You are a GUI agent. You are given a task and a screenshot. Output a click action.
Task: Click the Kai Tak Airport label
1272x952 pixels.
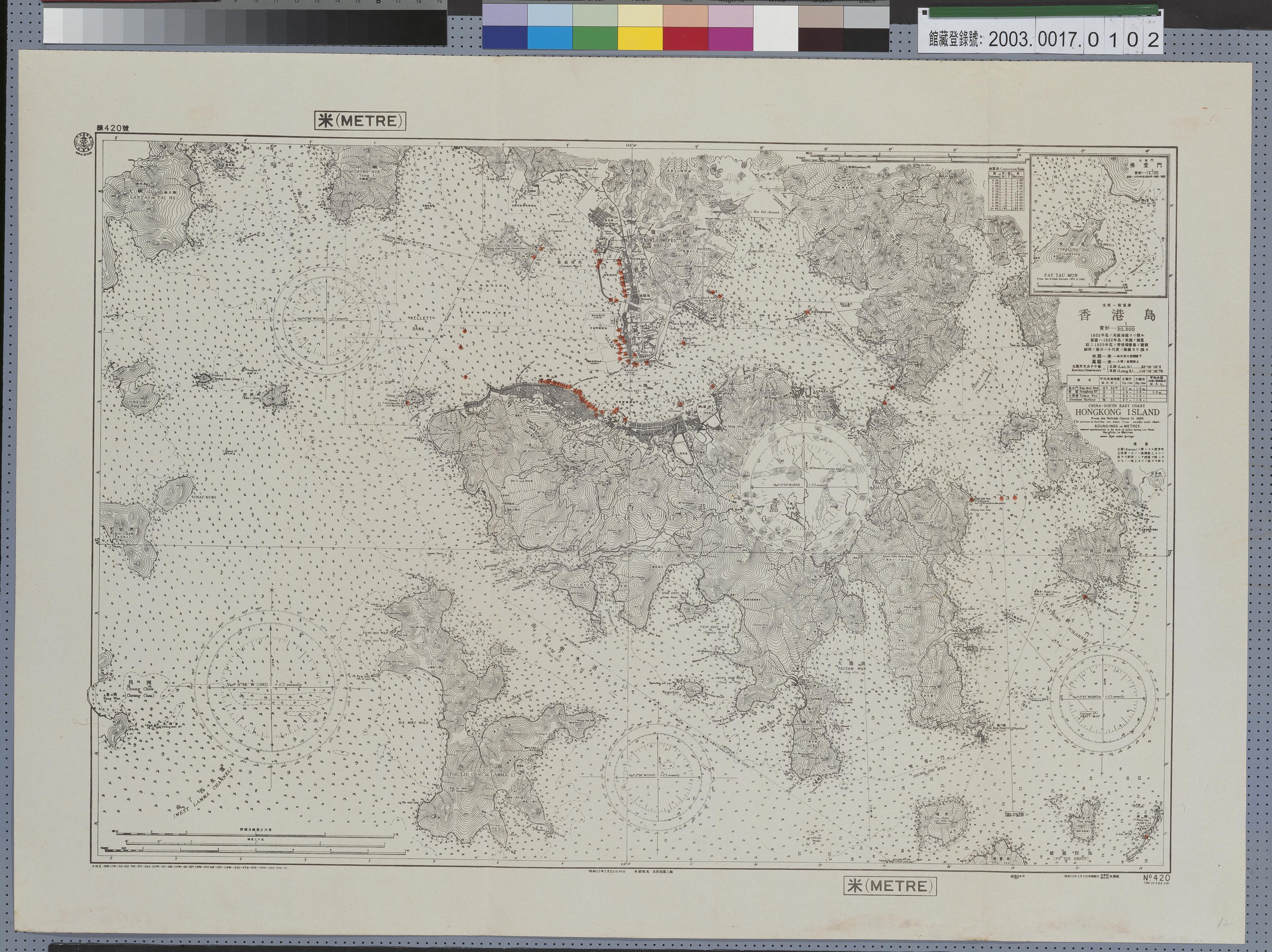point(767,213)
